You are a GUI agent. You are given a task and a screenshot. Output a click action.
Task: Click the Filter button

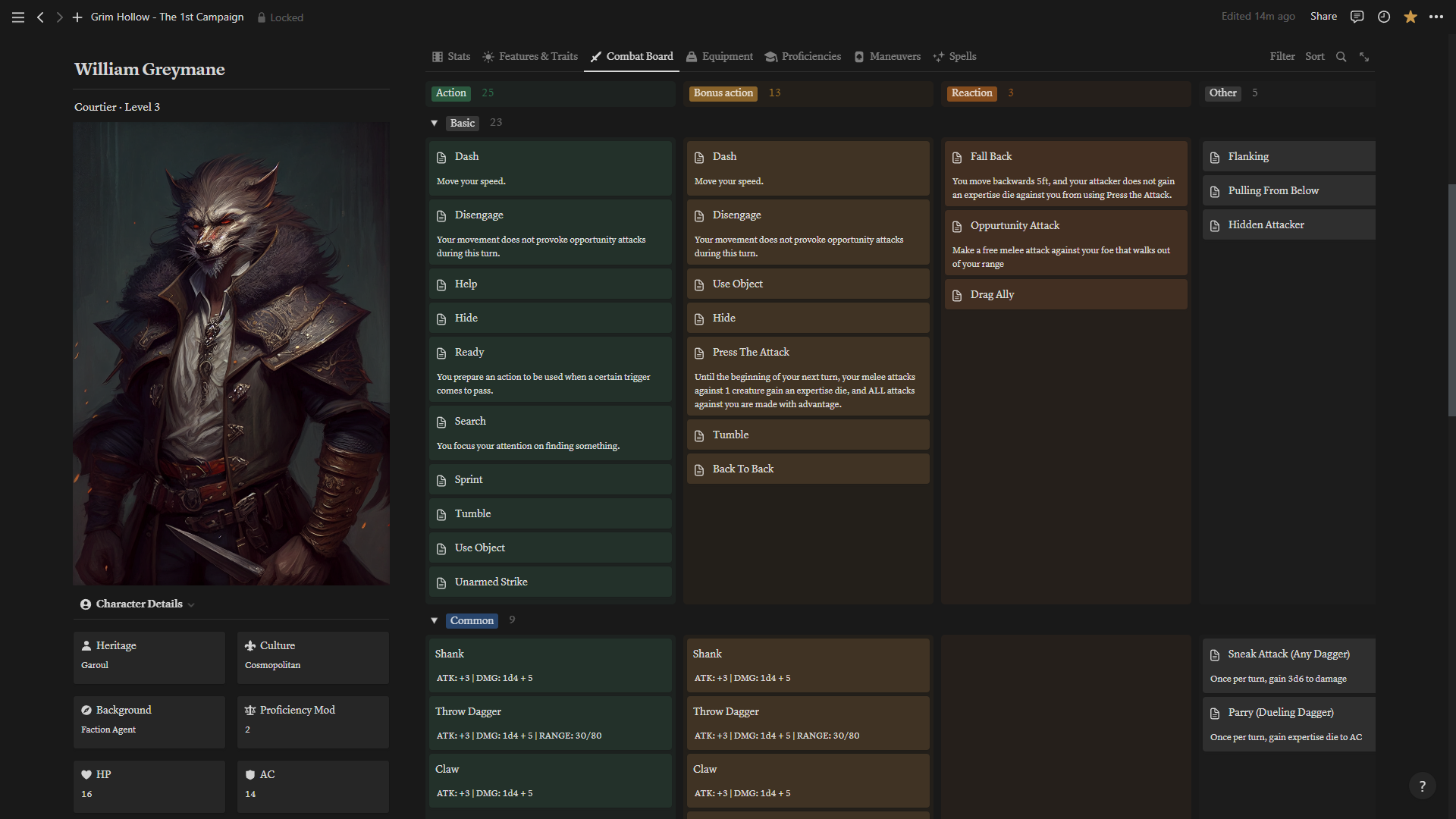click(1282, 57)
